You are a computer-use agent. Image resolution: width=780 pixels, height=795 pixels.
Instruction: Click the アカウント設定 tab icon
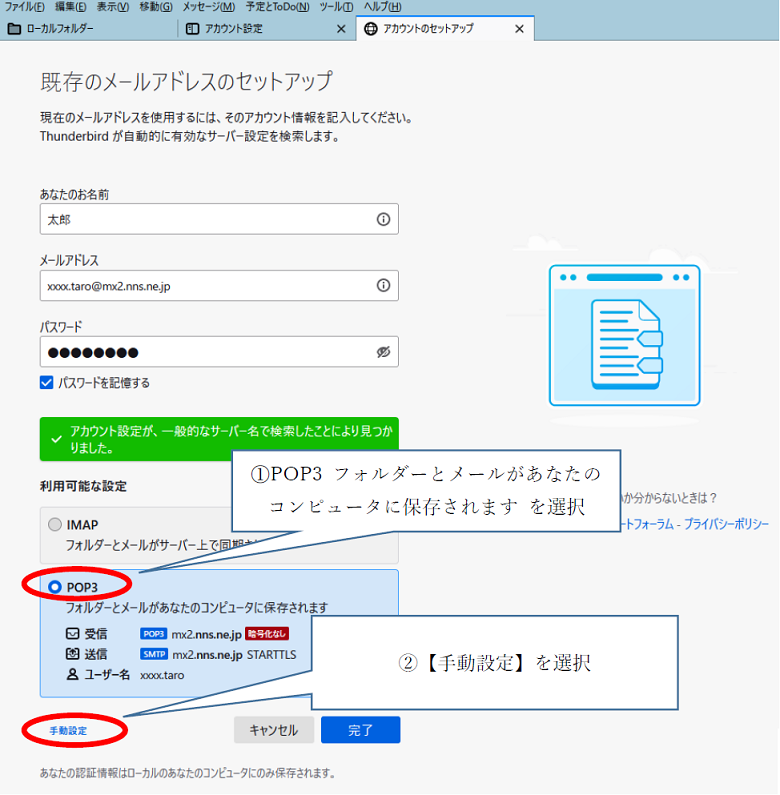[193, 29]
